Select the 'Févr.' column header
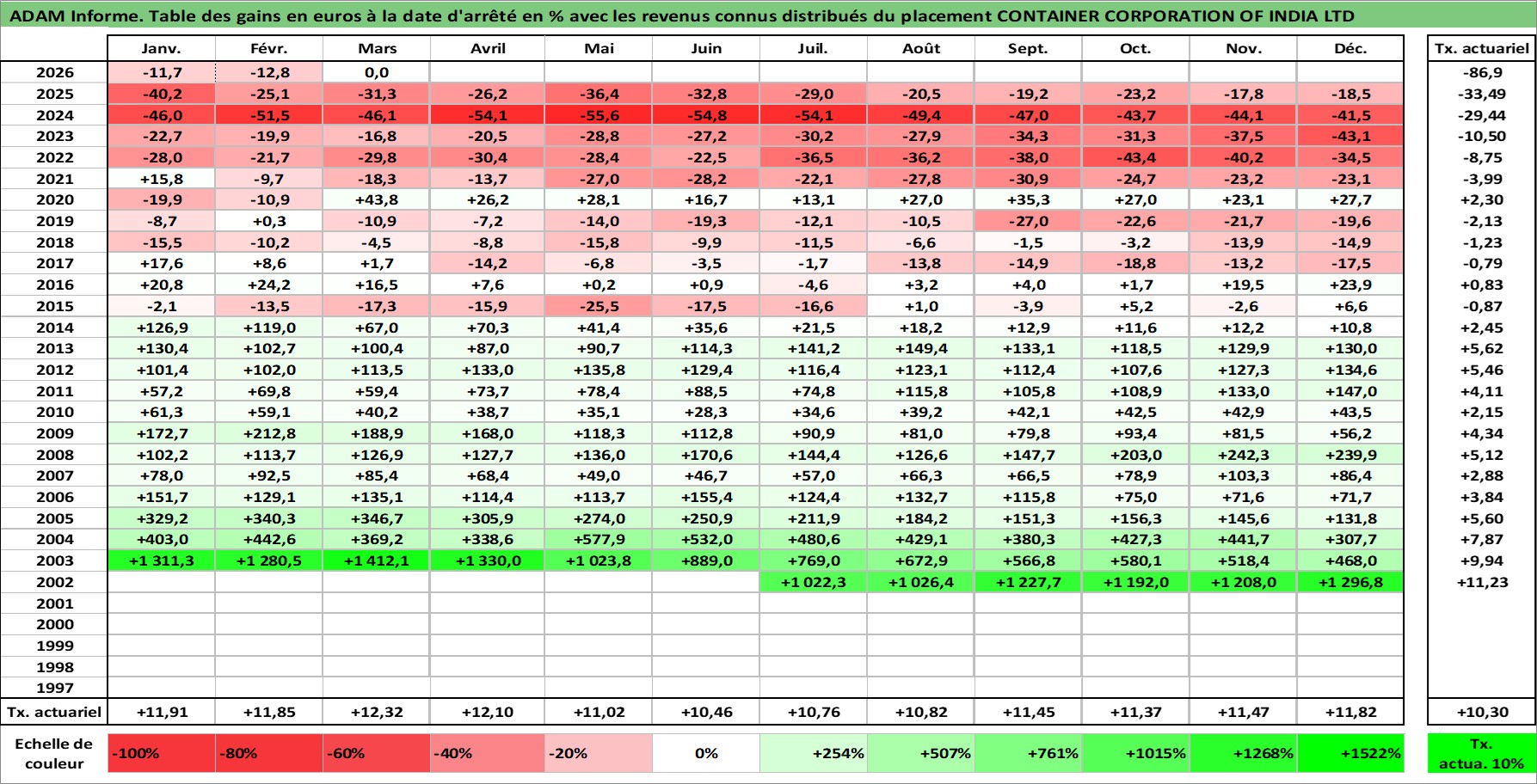Image resolution: width=1537 pixels, height=784 pixels. pos(268,48)
